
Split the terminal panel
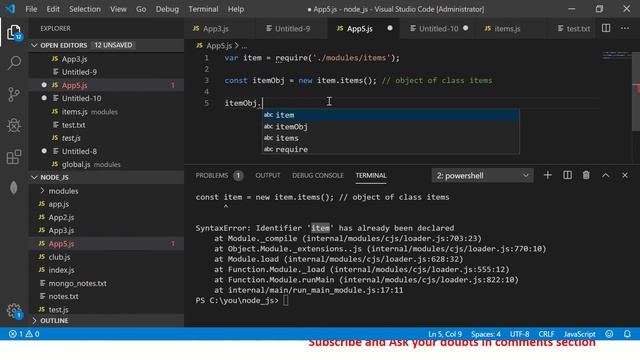[x=567, y=175]
